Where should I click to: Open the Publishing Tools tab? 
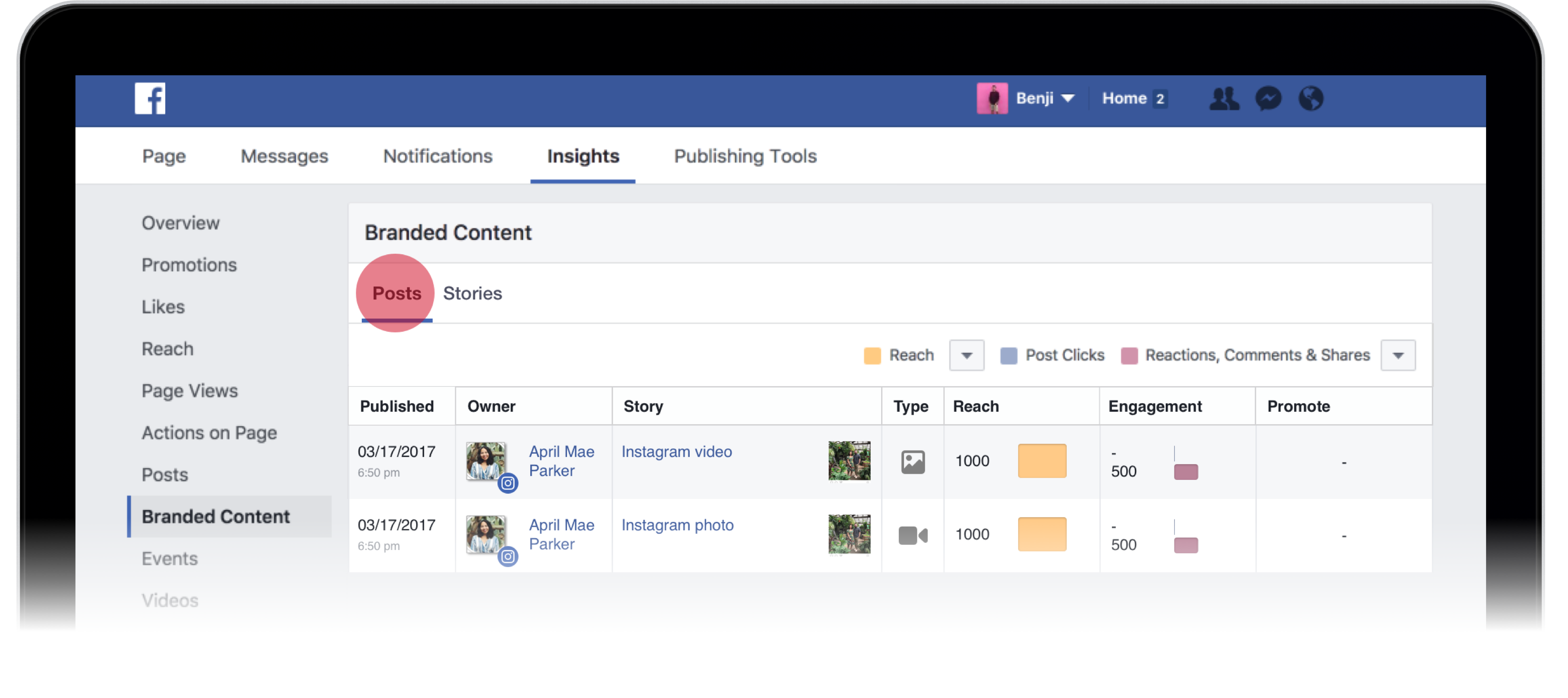tap(745, 156)
